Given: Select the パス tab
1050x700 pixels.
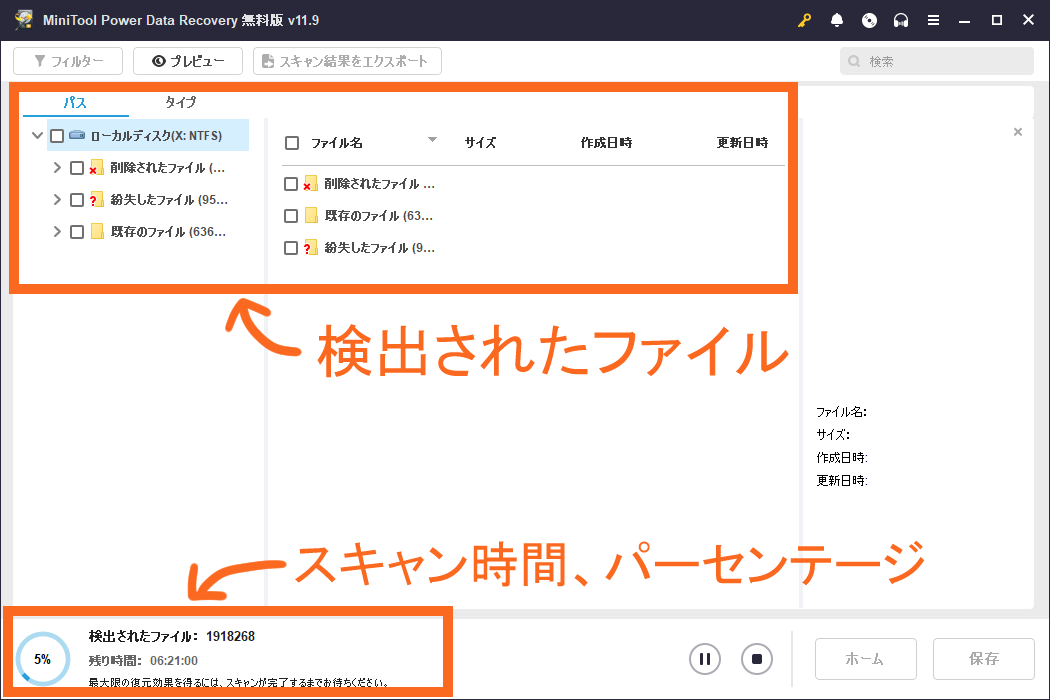Looking at the screenshot, I should [x=75, y=102].
